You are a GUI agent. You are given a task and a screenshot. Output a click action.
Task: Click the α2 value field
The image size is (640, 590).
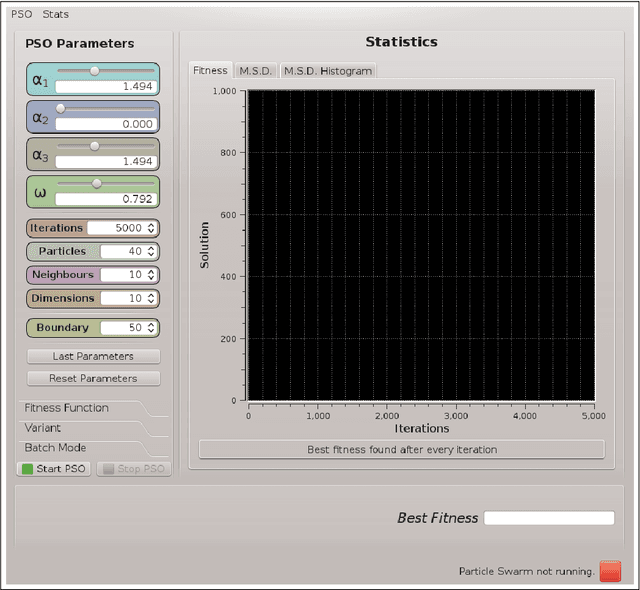[105, 124]
